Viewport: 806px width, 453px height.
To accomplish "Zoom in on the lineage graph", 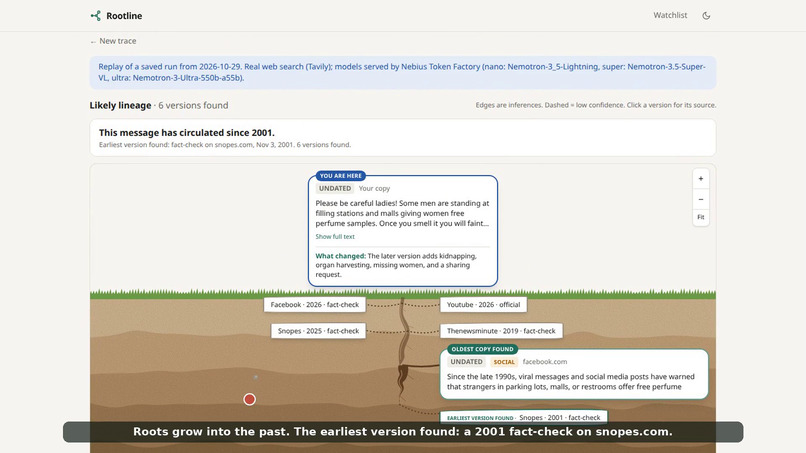I will pos(701,179).
